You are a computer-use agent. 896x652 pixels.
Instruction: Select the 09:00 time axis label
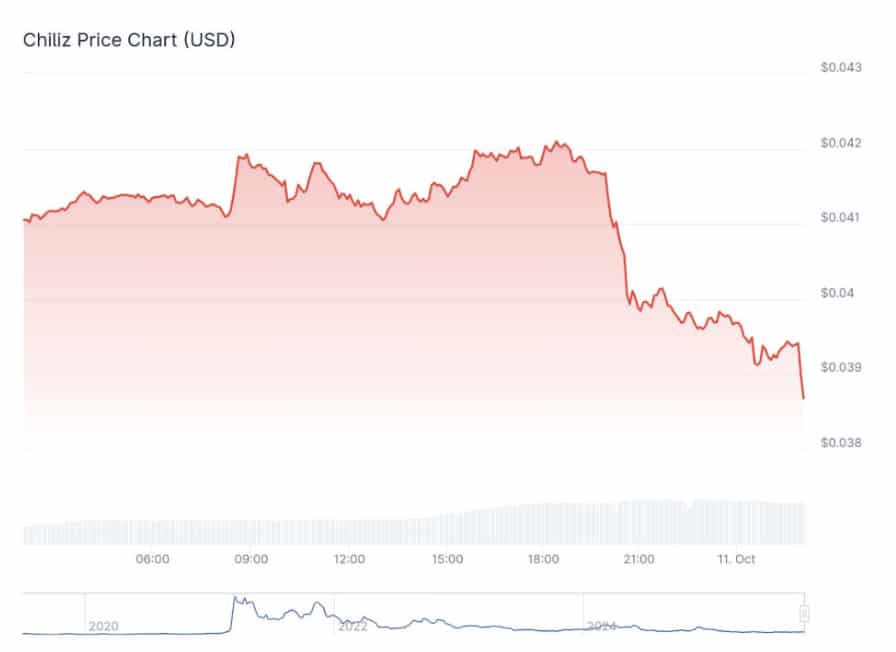[250, 560]
